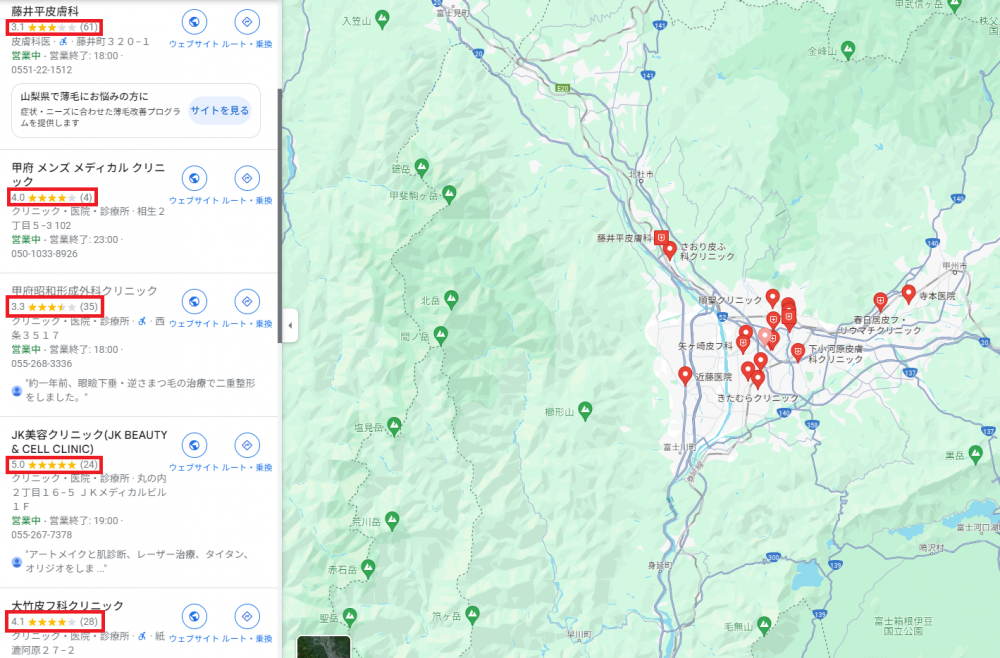Select the 寺本医院 map pin
The width and height of the screenshot is (1000, 658).
(909, 294)
